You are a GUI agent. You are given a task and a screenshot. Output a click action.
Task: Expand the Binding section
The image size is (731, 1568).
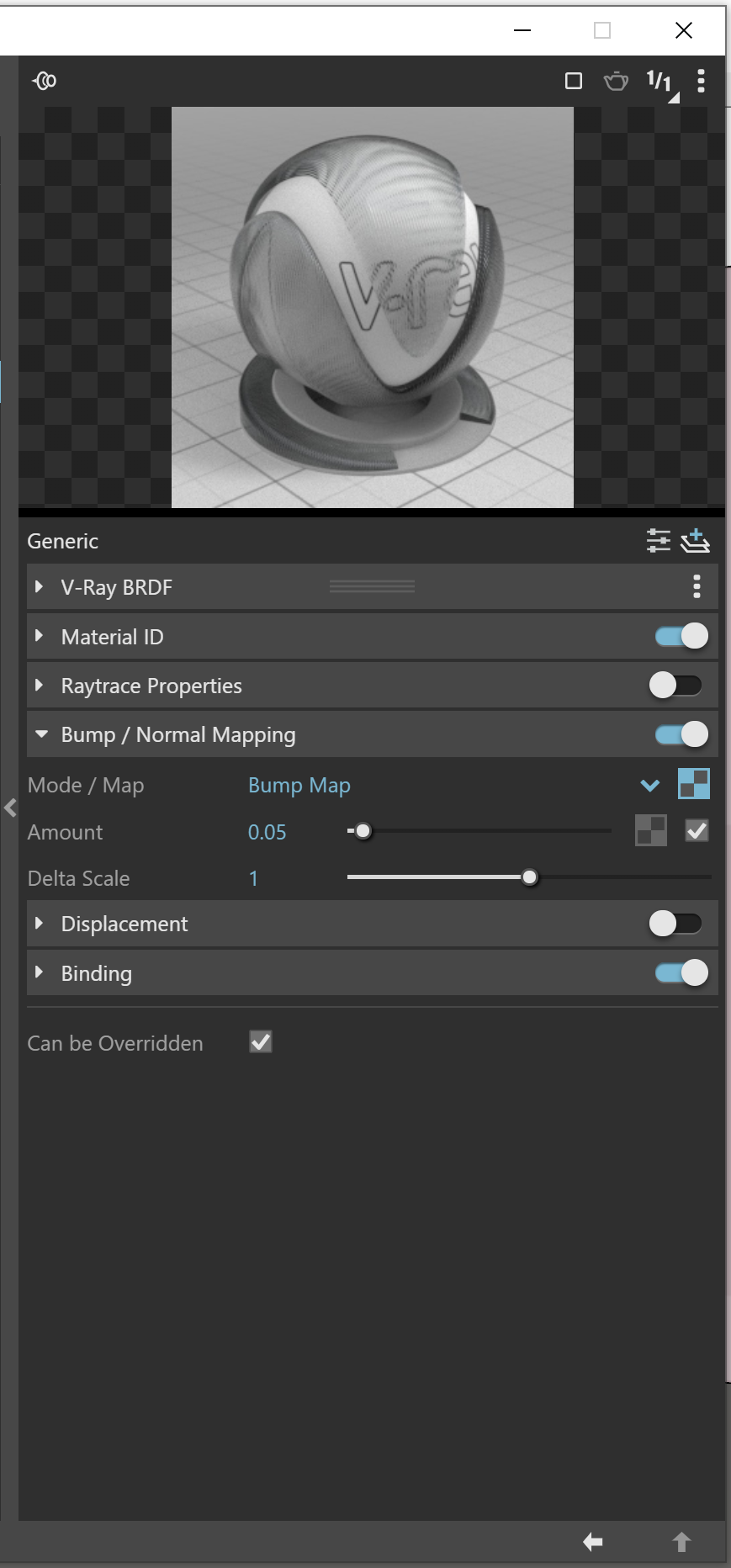pos(39,972)
